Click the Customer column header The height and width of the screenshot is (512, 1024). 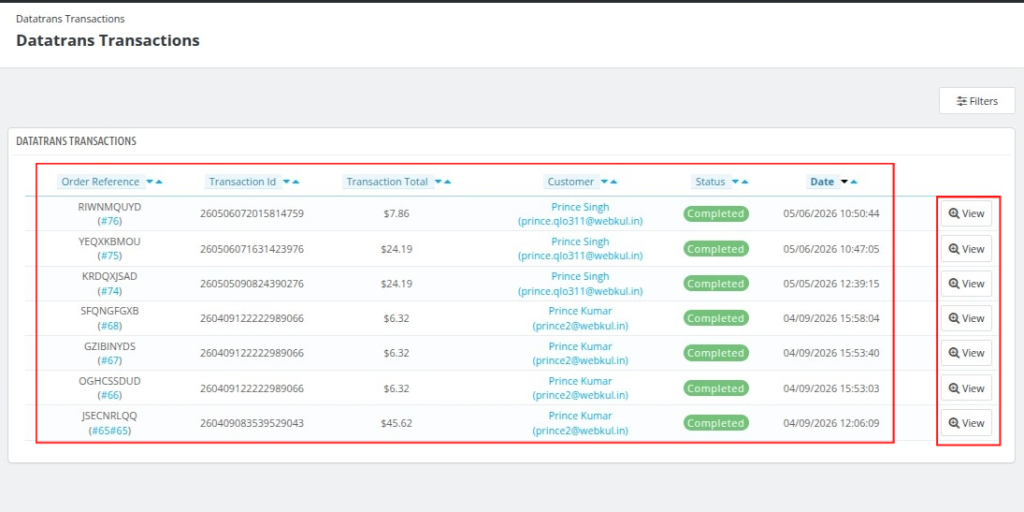point(571,182)
